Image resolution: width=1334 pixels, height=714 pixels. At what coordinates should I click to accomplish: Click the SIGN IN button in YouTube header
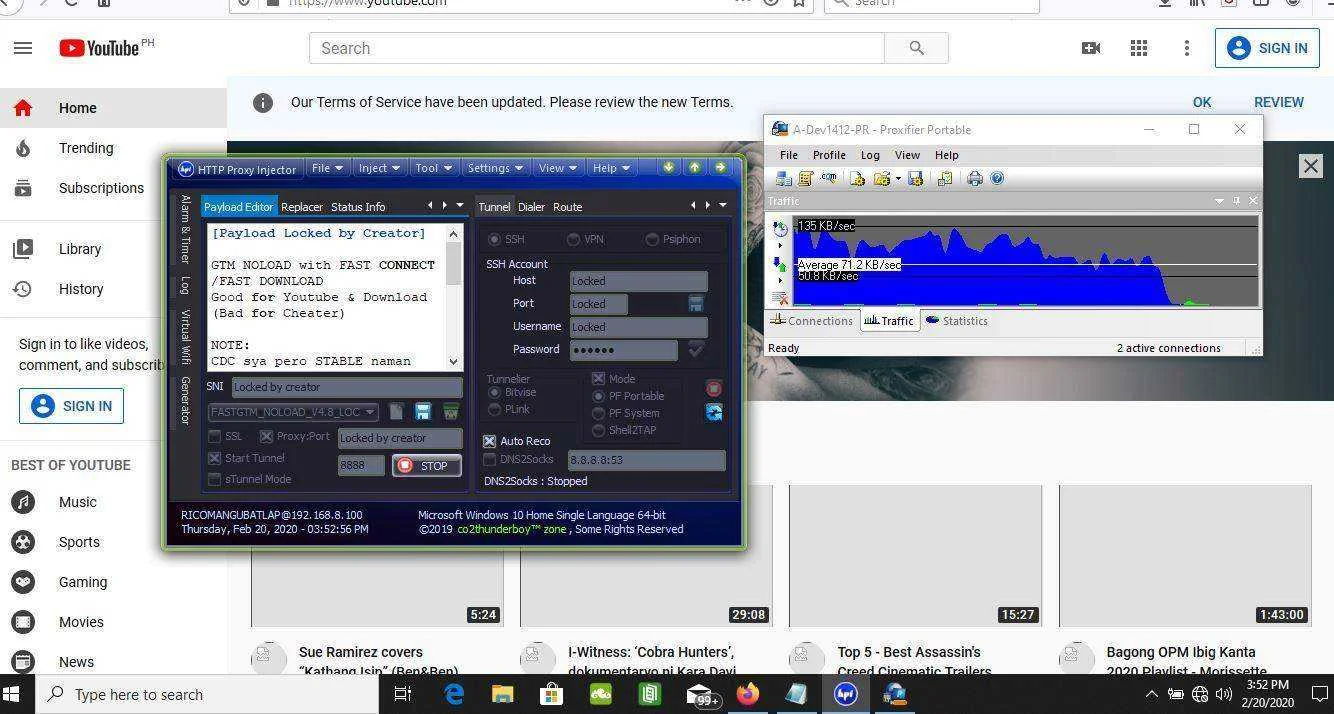tap(1267, 48)
